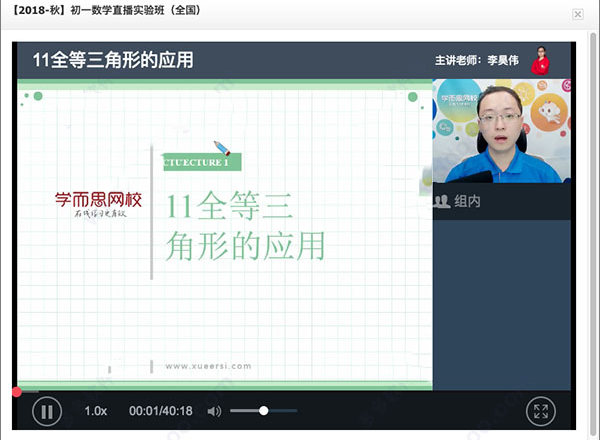Click the teacher webcam video
Screen dimensions: 601x440
point(501,131)
